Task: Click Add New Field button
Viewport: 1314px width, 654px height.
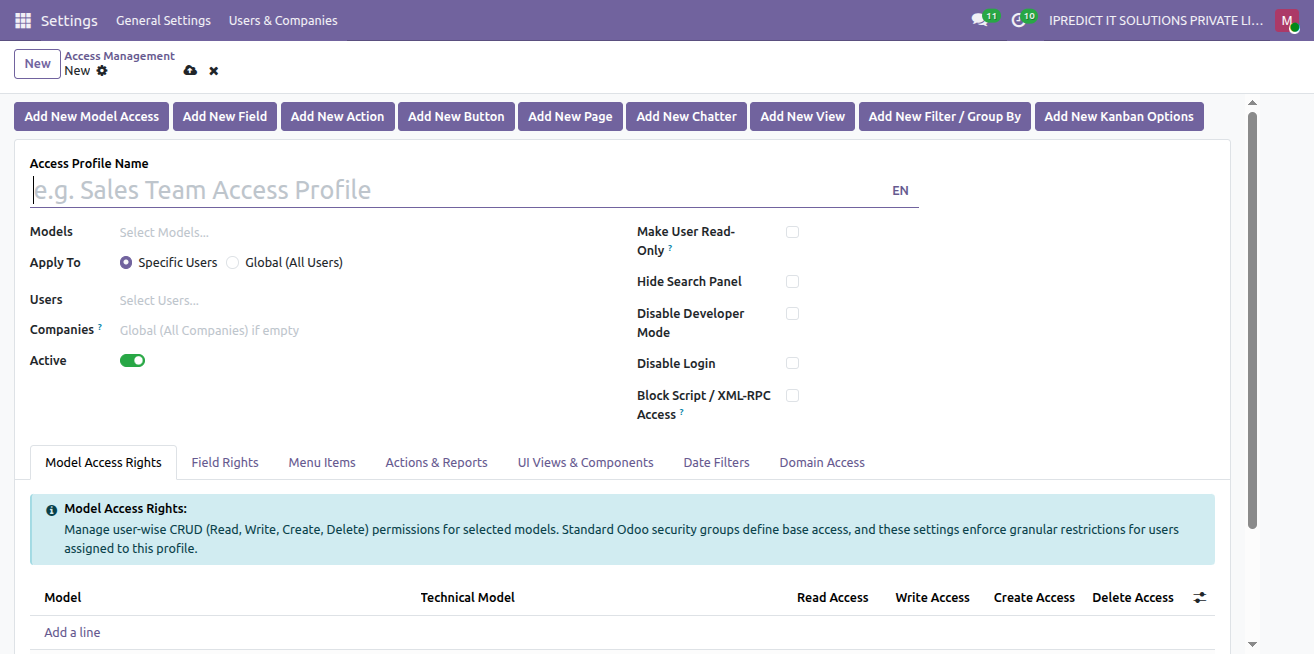Action: point(225,116)
